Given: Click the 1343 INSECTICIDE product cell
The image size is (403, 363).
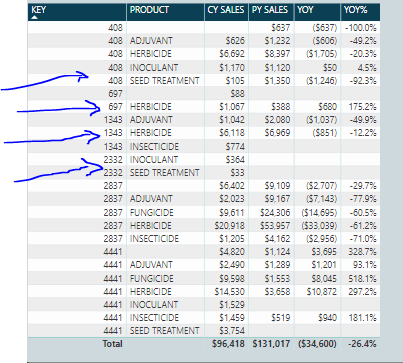Looking at the screenshot, I should (154, 146).
